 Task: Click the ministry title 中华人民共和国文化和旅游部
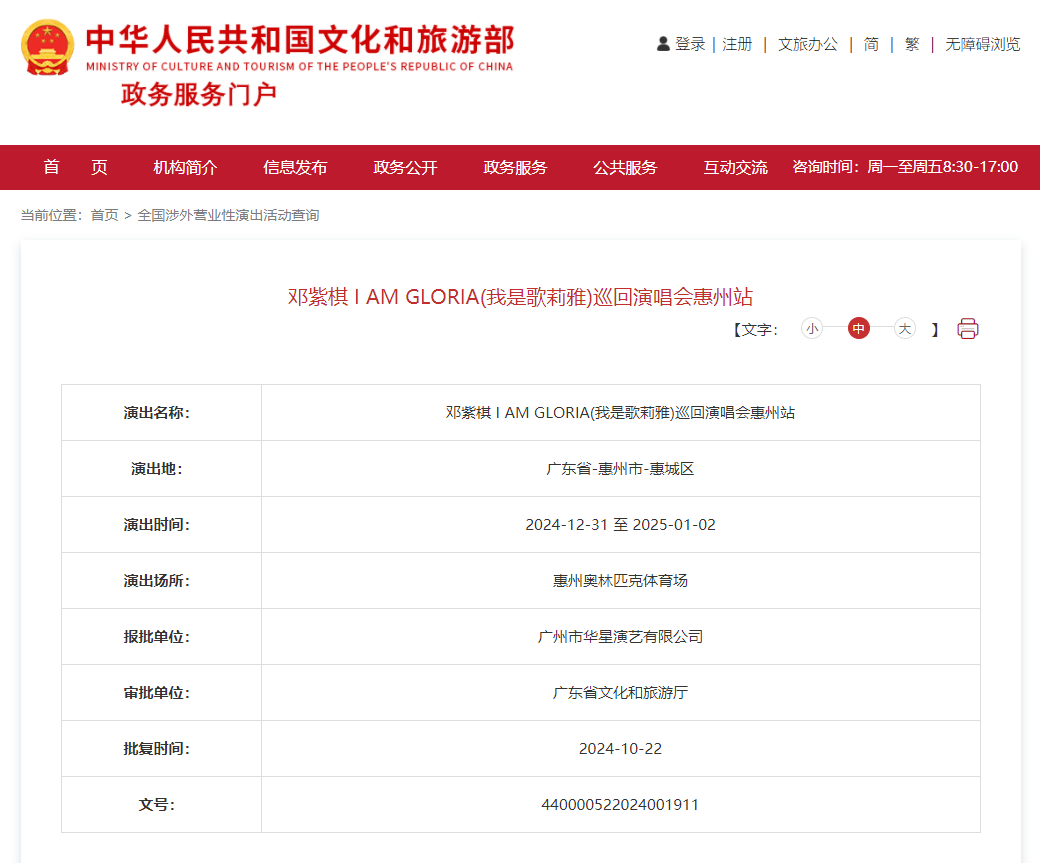[x=300, y=40]
